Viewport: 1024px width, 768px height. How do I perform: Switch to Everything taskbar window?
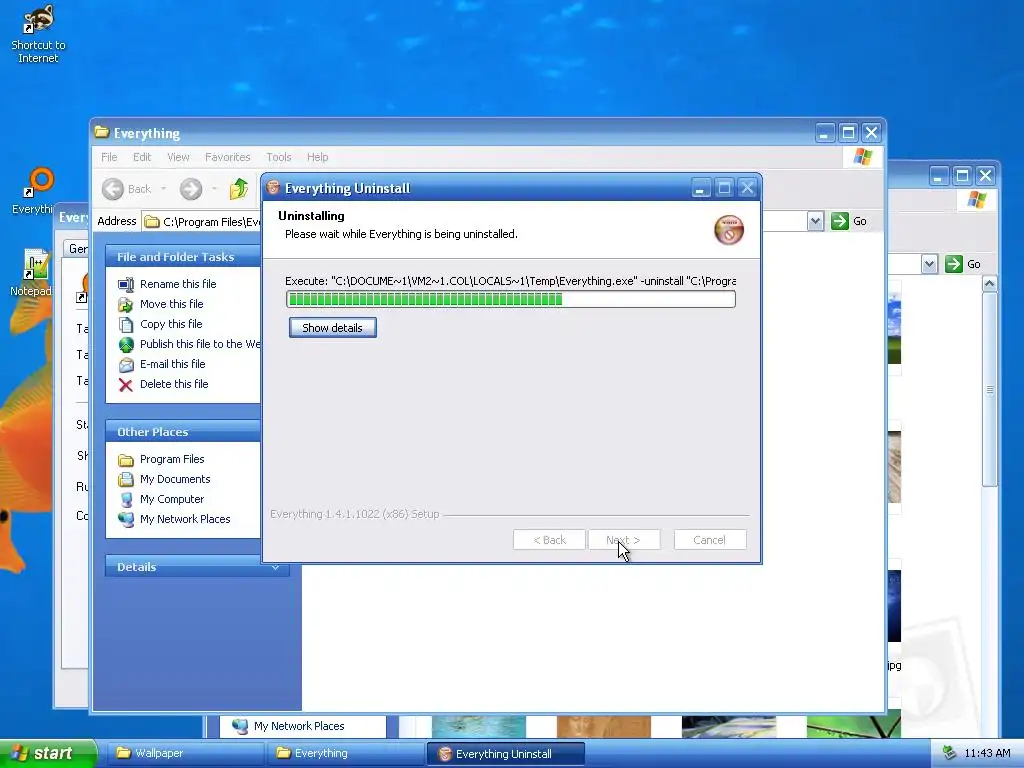tap(344, 754)
